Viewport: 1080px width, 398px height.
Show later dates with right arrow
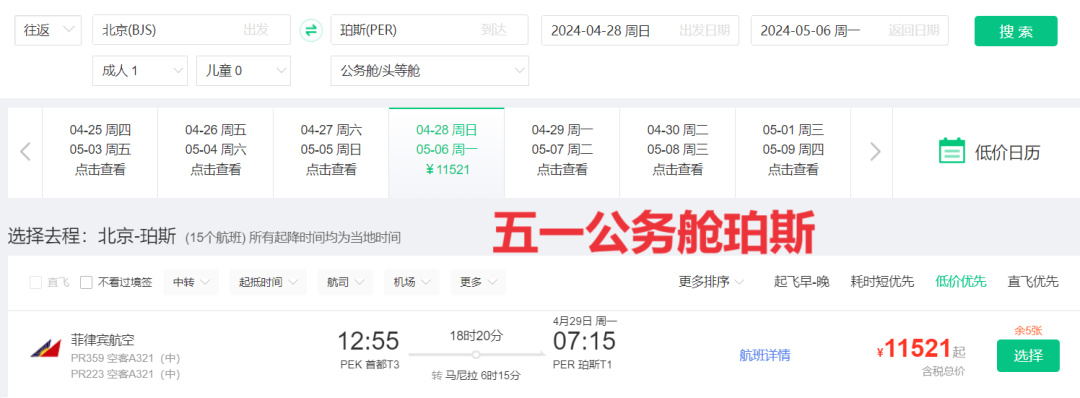(875, 151)
